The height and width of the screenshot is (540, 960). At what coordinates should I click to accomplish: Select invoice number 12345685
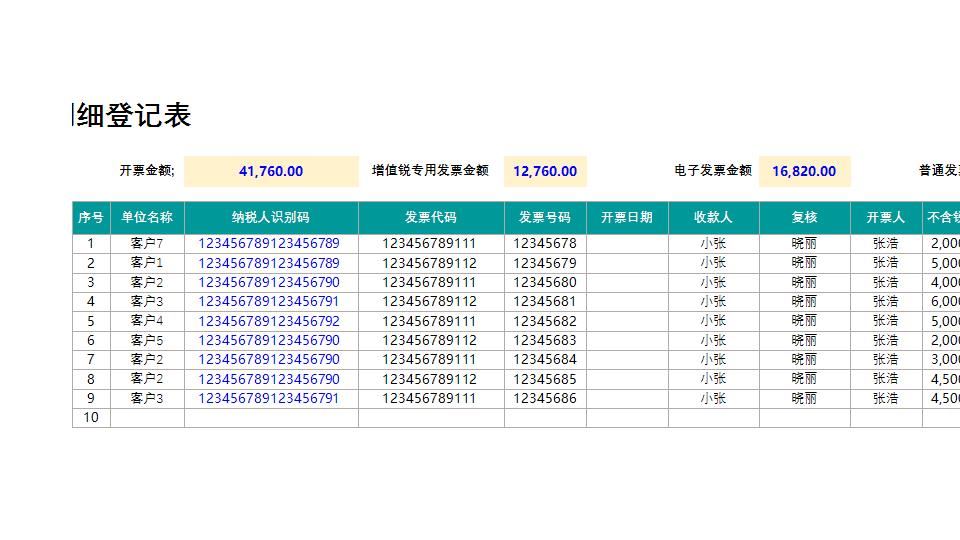545,379
